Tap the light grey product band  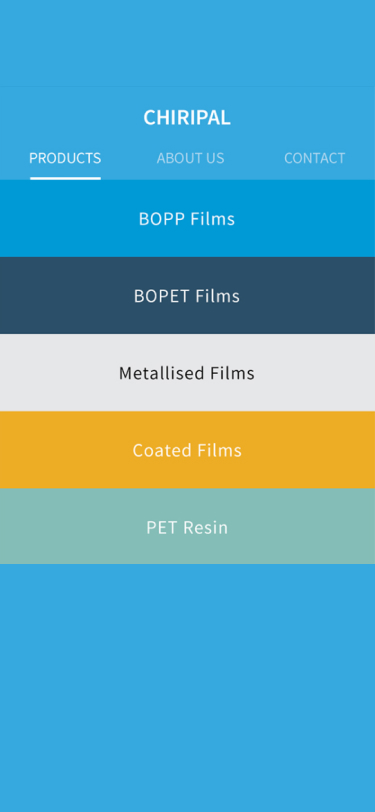[188, 373]
